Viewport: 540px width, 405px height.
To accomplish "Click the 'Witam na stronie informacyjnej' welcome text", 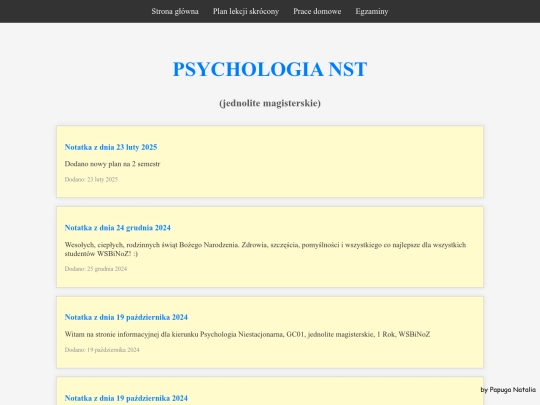I will click(x=247, y=334).
